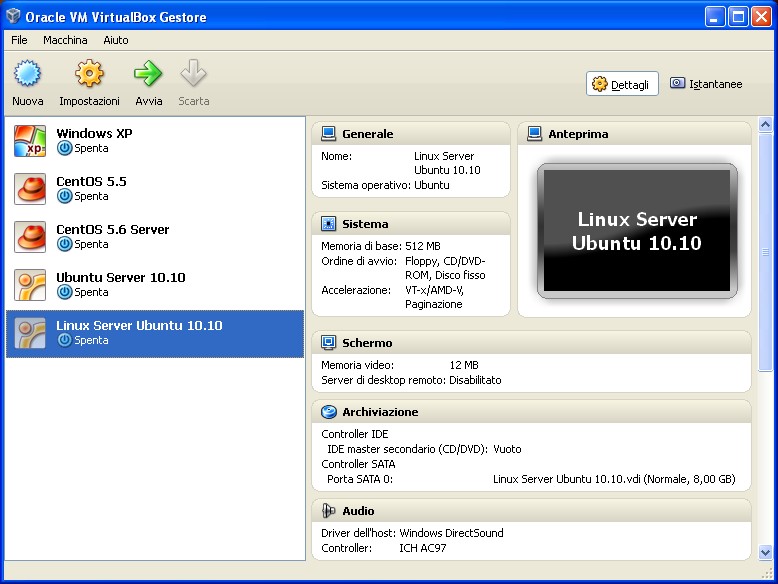
Task: Click the Linux Server Ubuntu 10.10.vdi entry
Action: [x=614, y=479]
